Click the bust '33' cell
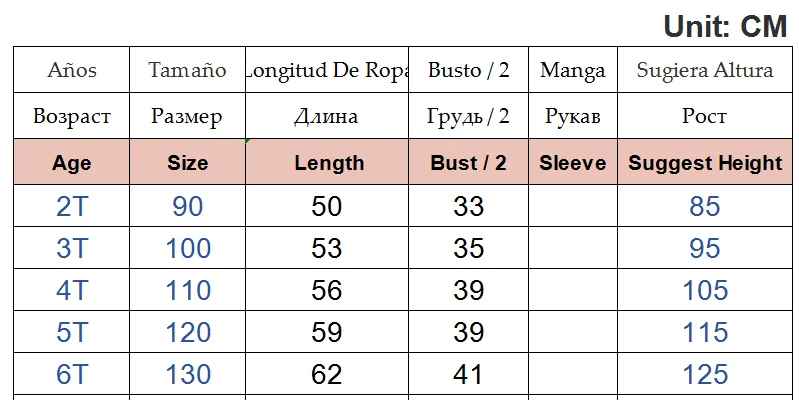The height and width of the screenshot is (400, 799). point(468,207)
